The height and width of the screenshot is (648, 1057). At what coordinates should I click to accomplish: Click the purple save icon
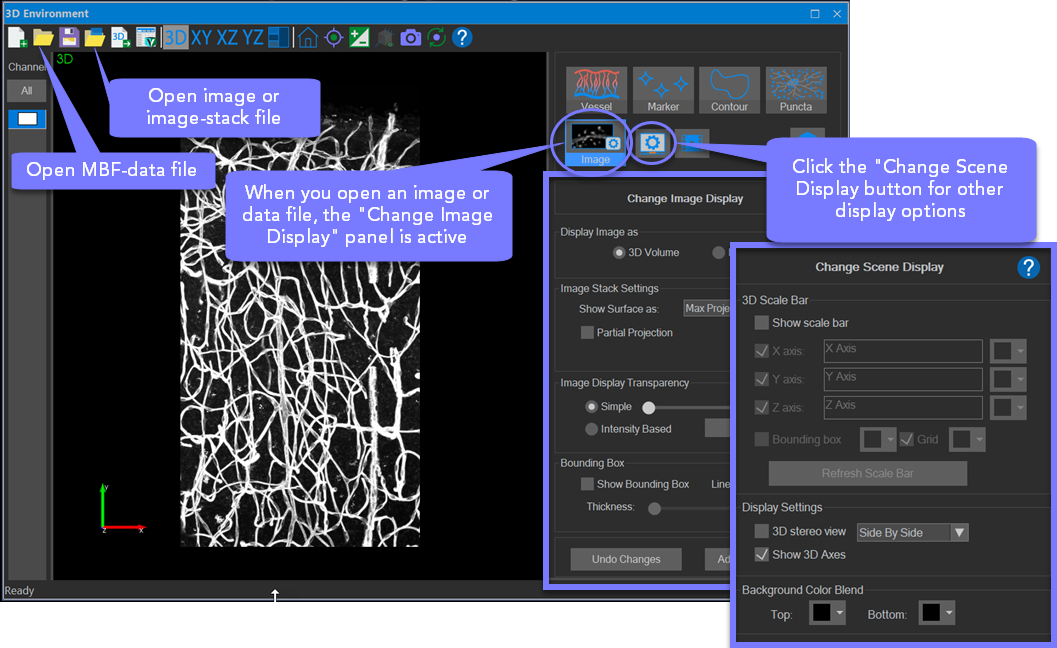(x=69, y=38)
